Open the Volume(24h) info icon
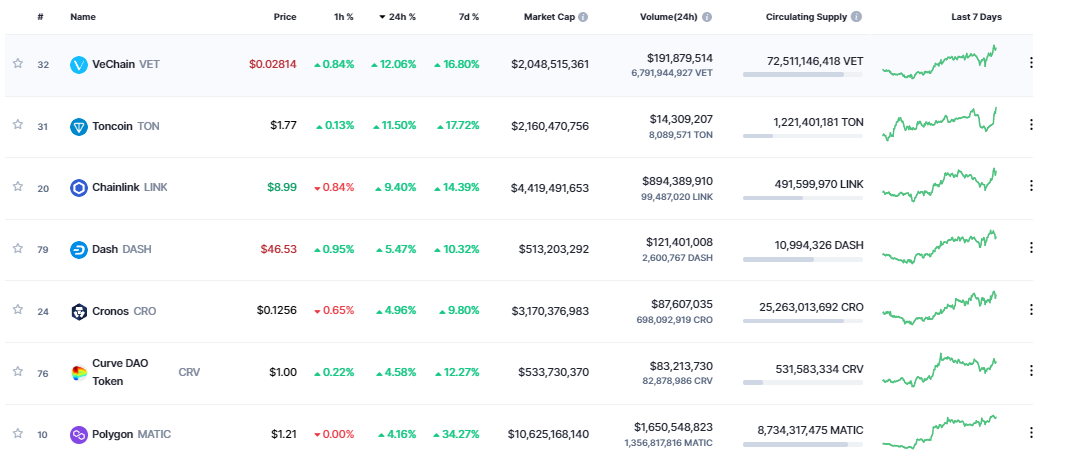The image size is (1069, 461). click(707, 17)
